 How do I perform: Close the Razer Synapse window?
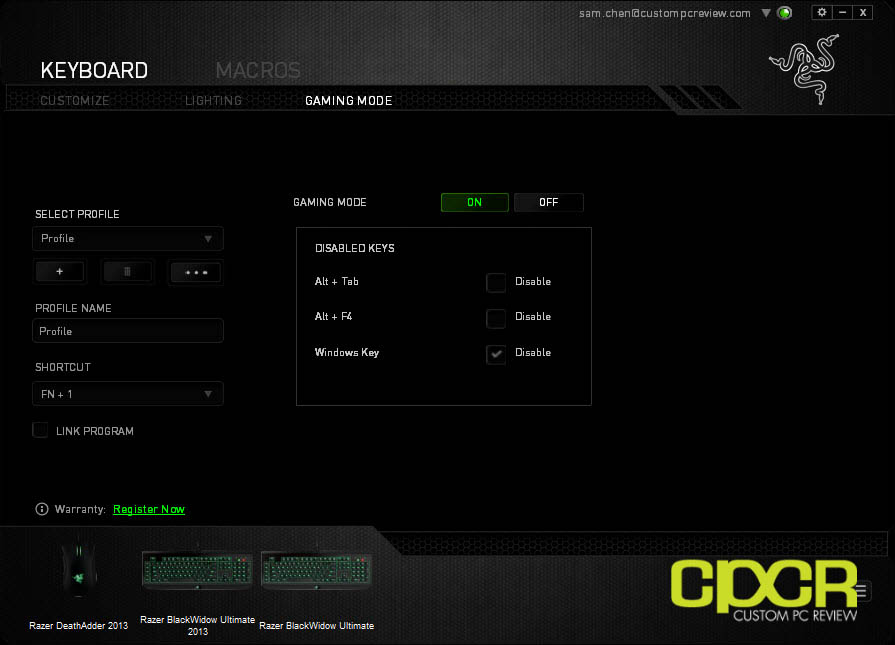[863, 13]
